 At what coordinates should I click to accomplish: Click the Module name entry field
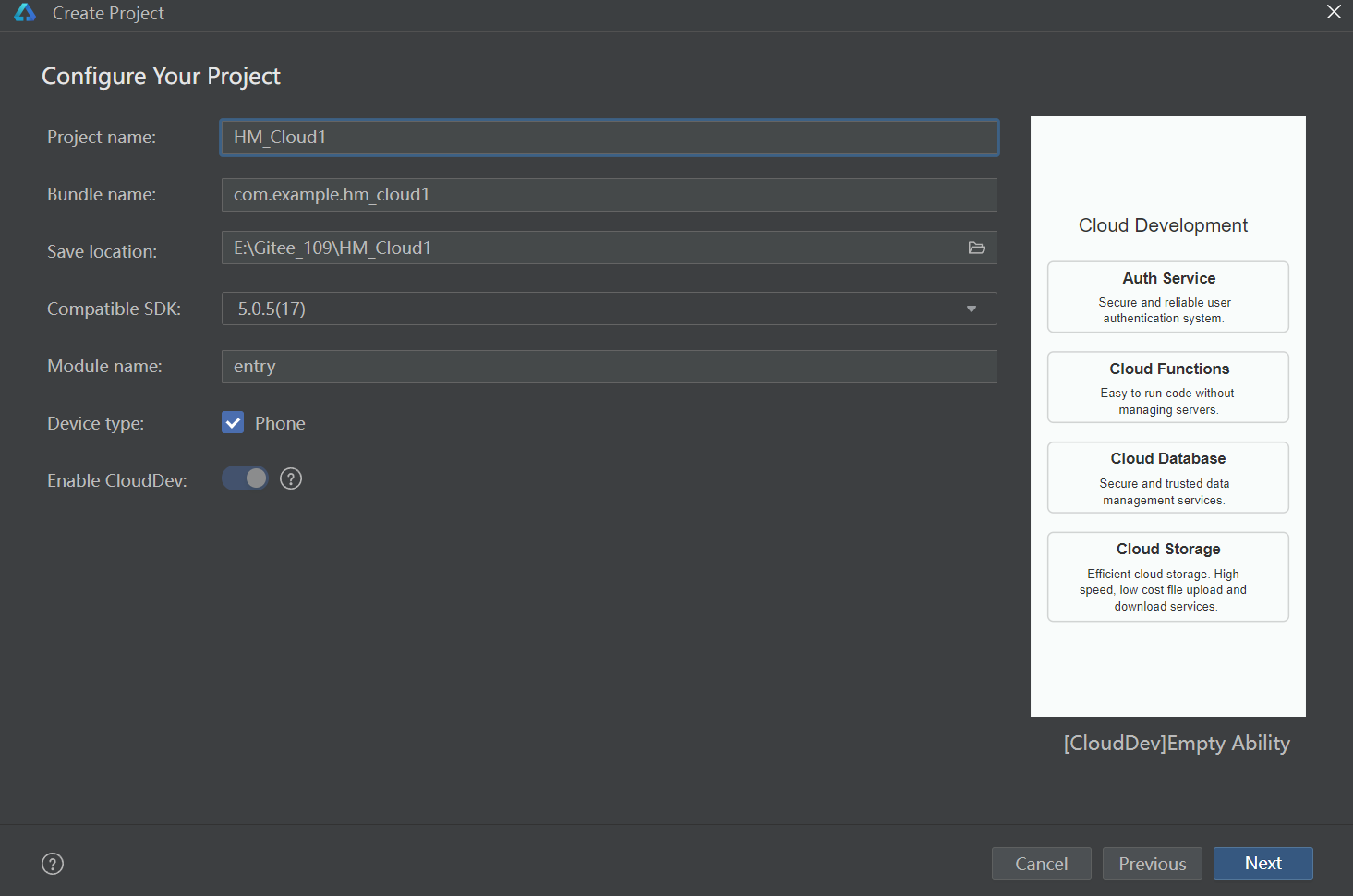(610, 367)
